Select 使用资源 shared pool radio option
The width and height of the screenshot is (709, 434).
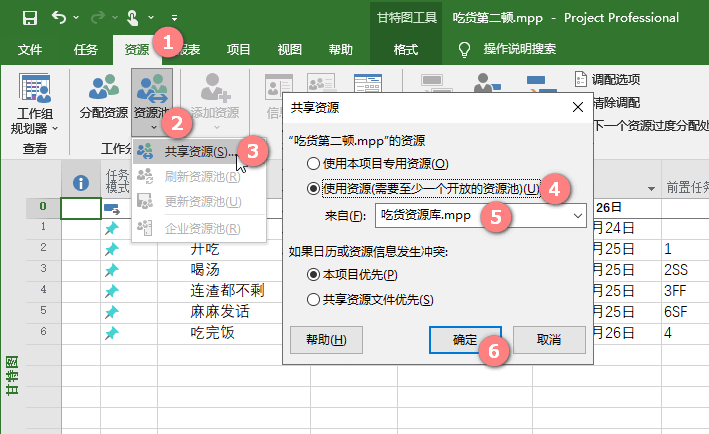(314, 188)
